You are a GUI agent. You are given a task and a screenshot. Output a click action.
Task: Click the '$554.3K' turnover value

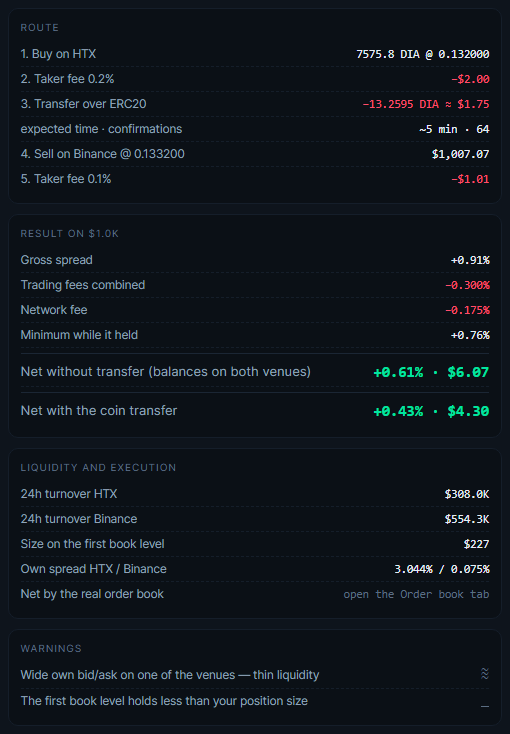(x=467, y=519)
